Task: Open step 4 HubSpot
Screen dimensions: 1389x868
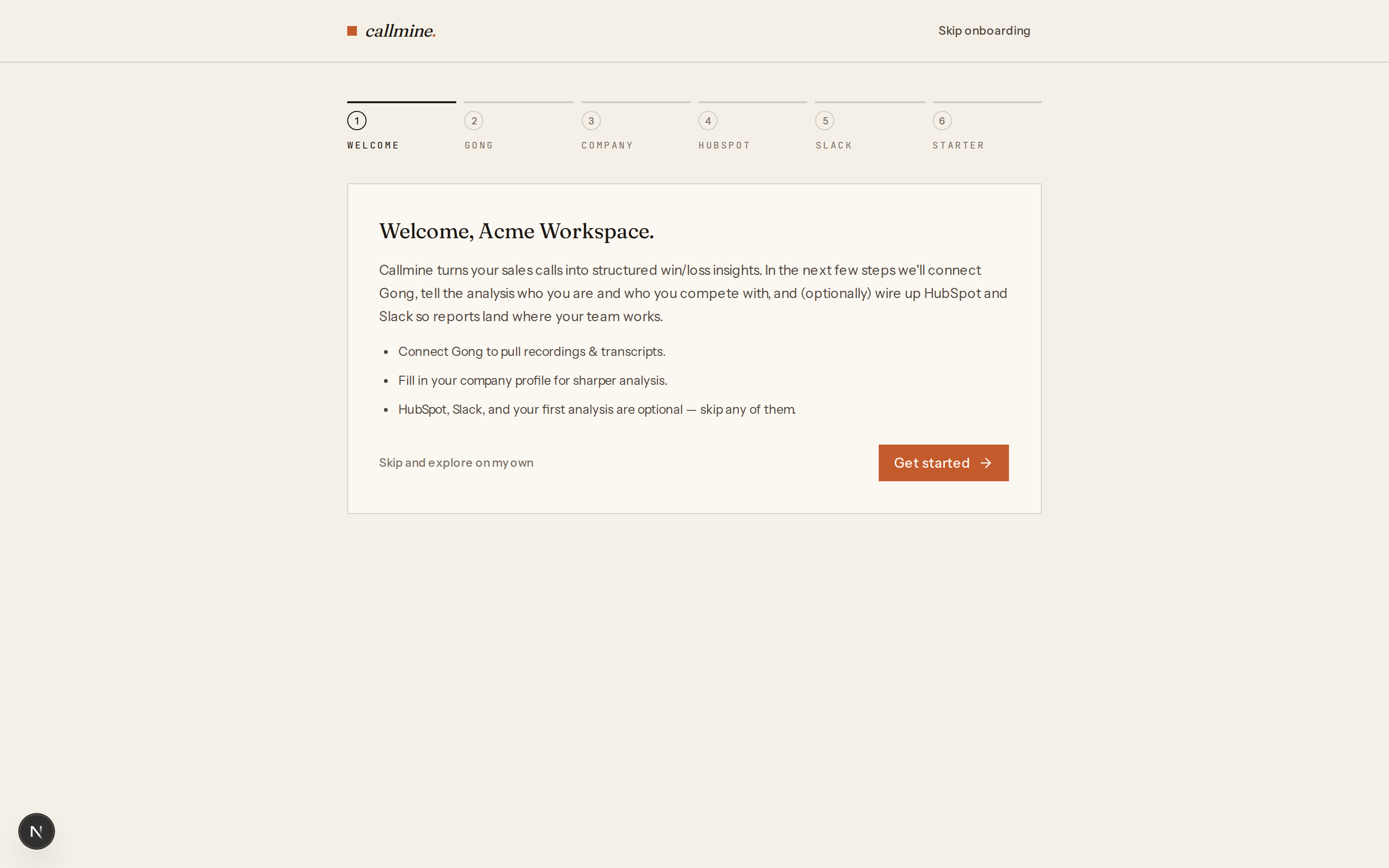Action: 752,126
